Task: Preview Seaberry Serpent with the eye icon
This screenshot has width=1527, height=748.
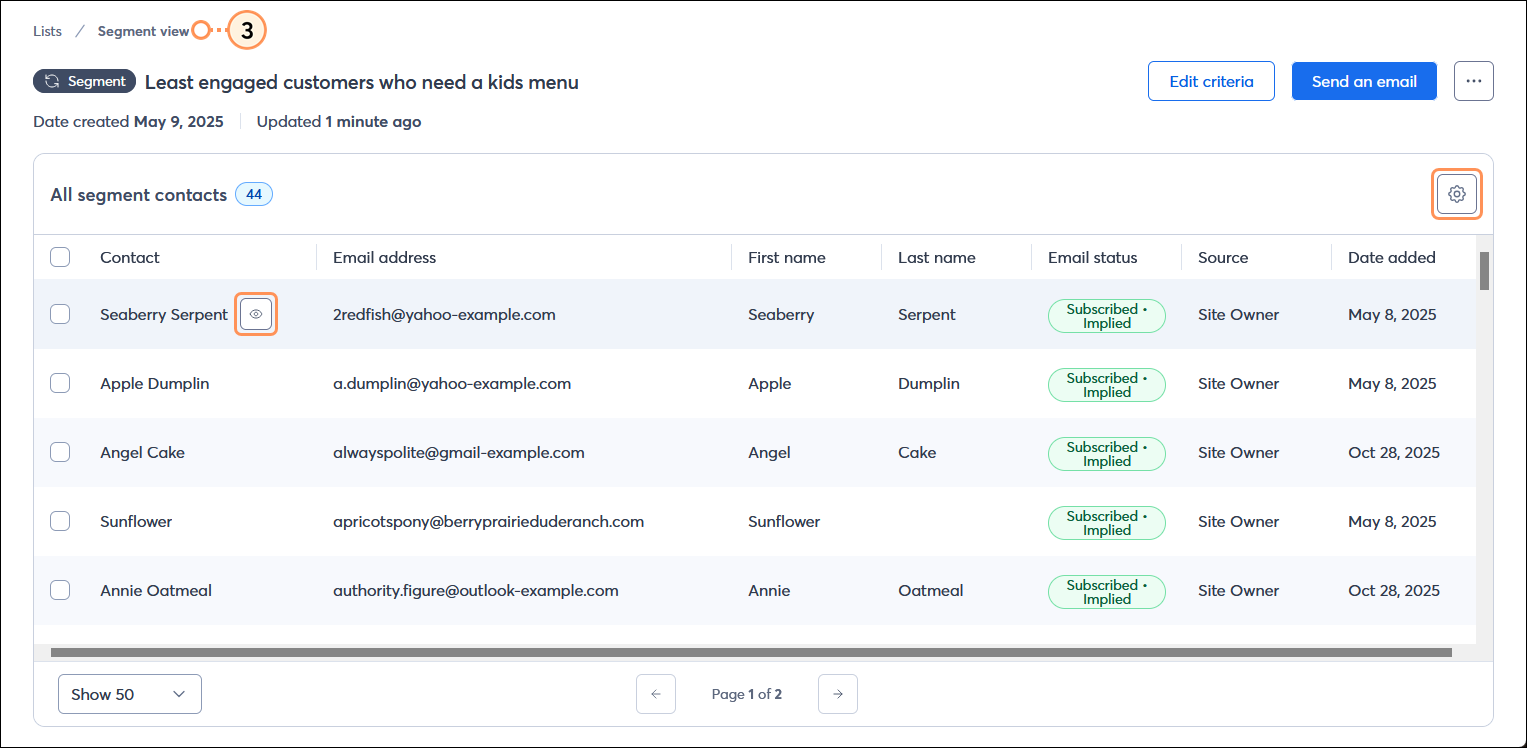Action: click(256, 314)
